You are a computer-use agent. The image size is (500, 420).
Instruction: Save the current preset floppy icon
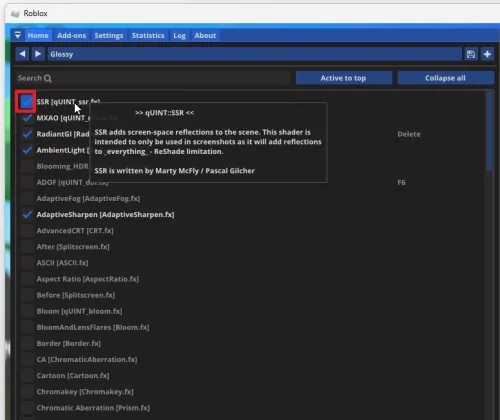[471, 54]
